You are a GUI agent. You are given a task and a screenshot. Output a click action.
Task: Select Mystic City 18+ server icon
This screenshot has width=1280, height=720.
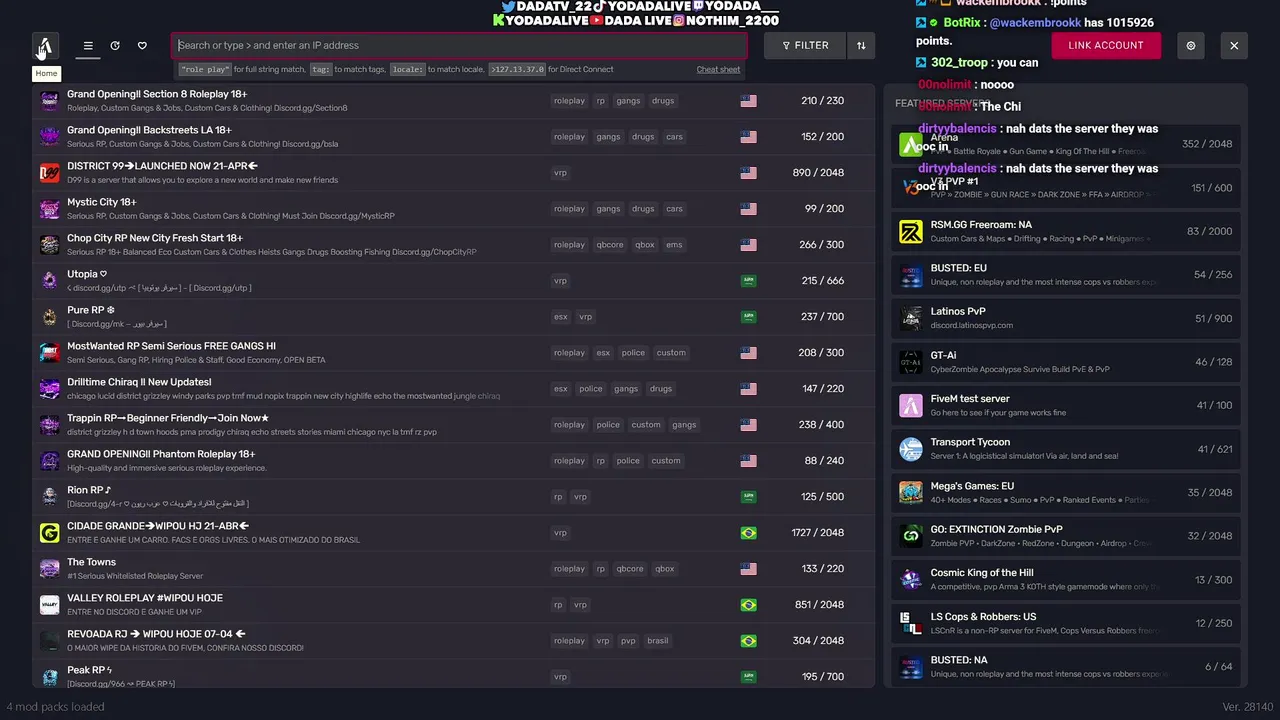click(49, 209)
